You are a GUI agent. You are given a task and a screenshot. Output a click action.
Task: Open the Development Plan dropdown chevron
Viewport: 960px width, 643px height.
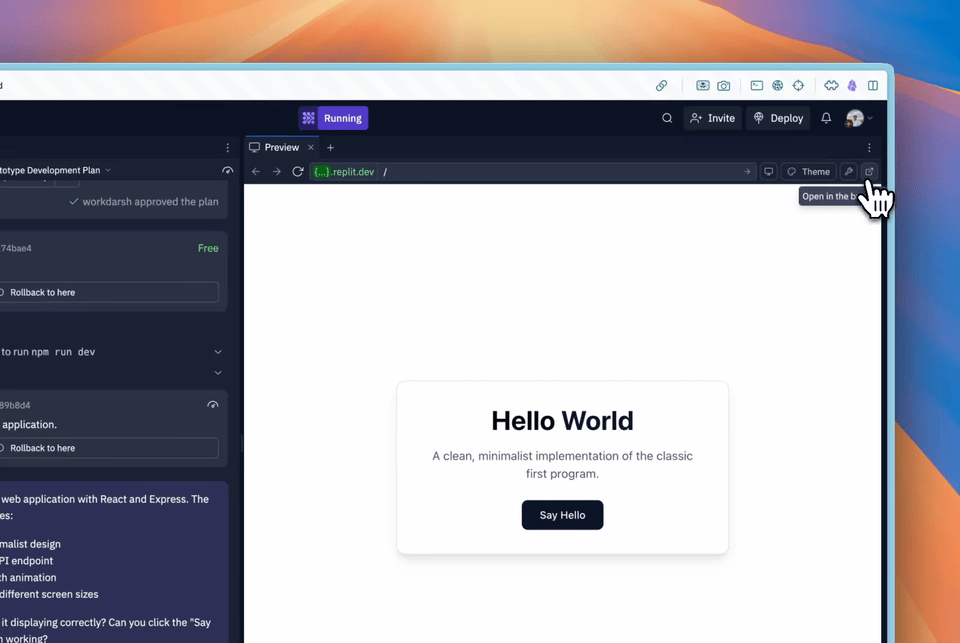(x=108, y=170)
